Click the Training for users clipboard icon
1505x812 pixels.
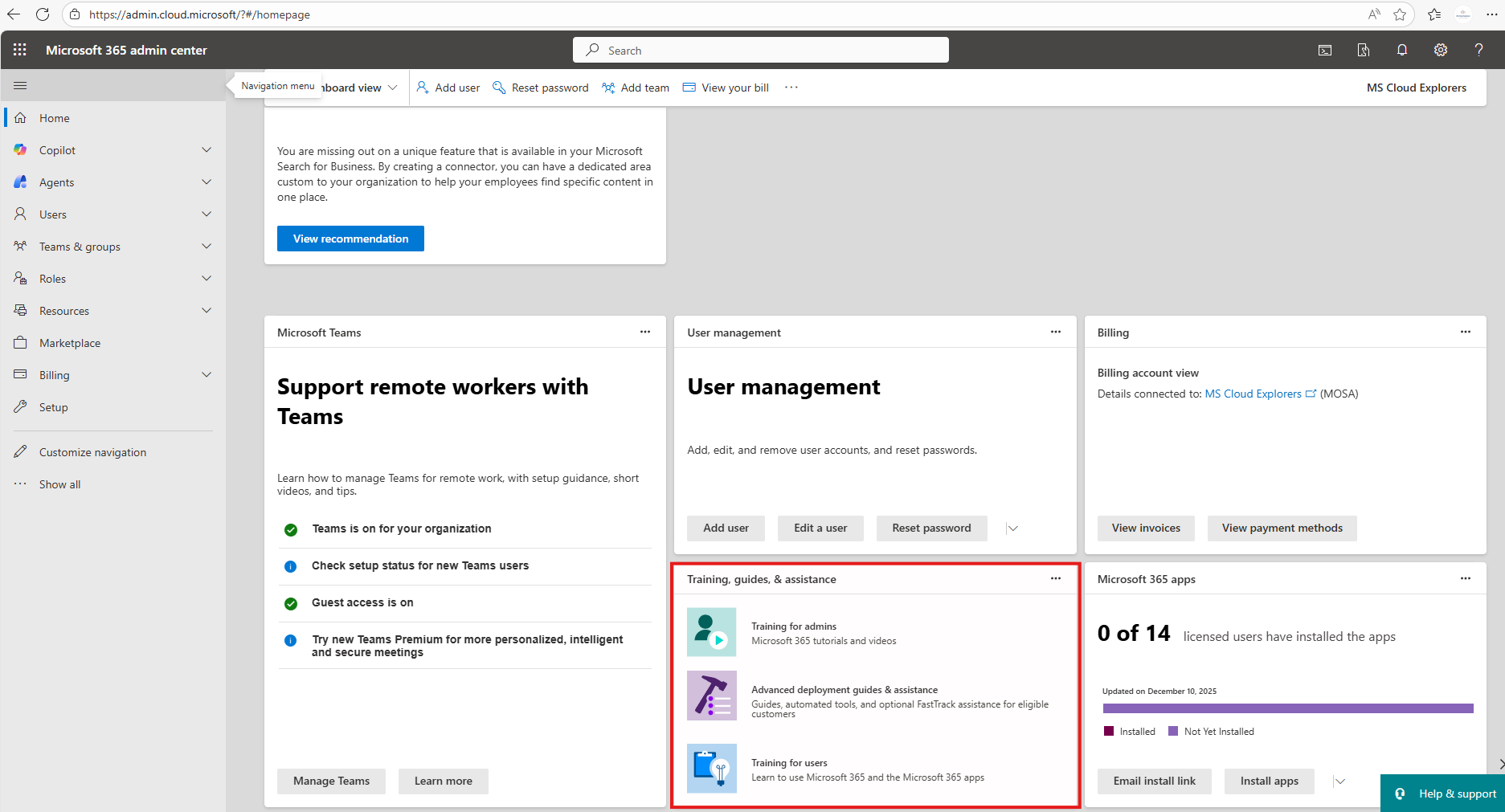(x=711, y=769)
